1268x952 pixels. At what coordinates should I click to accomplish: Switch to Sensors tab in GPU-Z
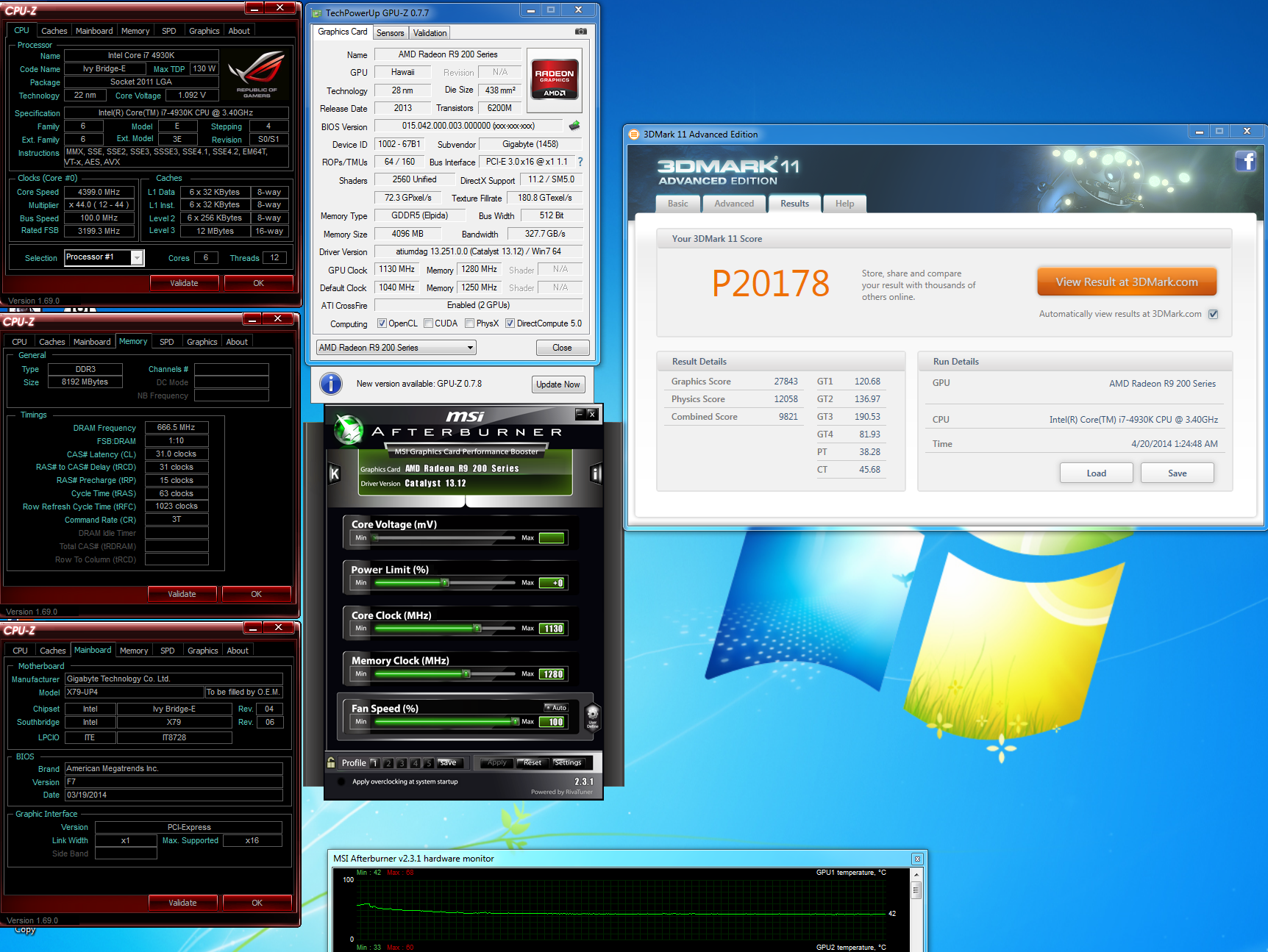coord(390,33)
